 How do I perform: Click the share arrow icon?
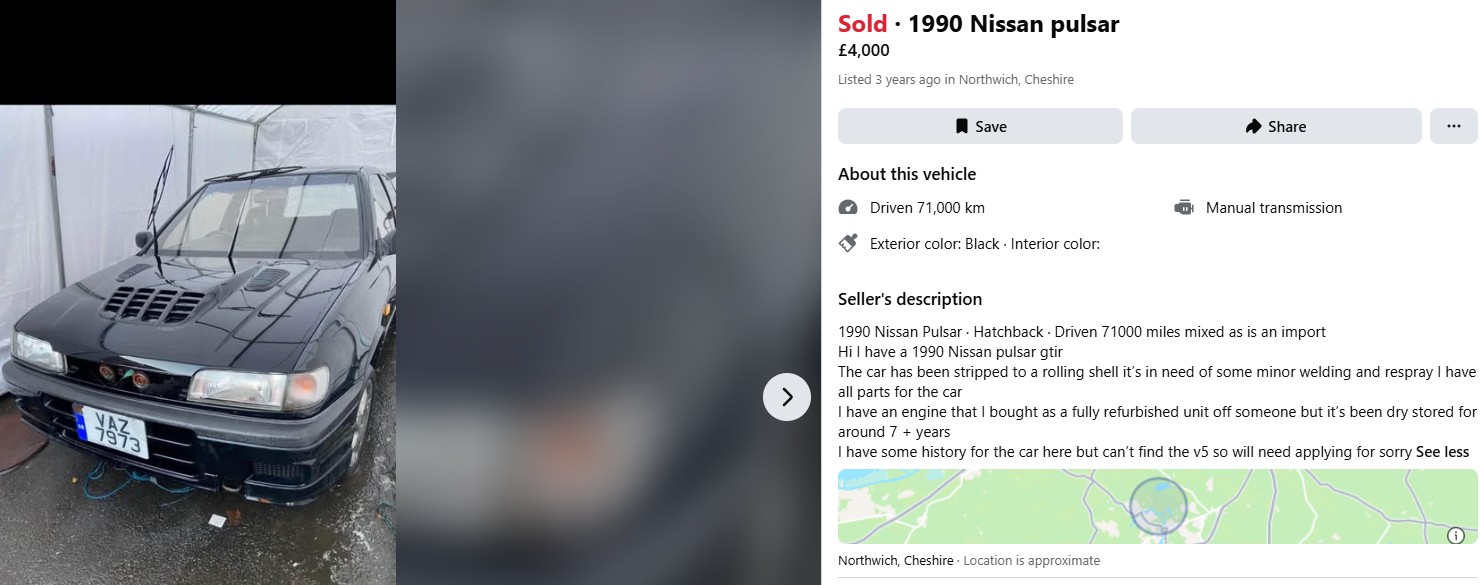pos(1254,126)
